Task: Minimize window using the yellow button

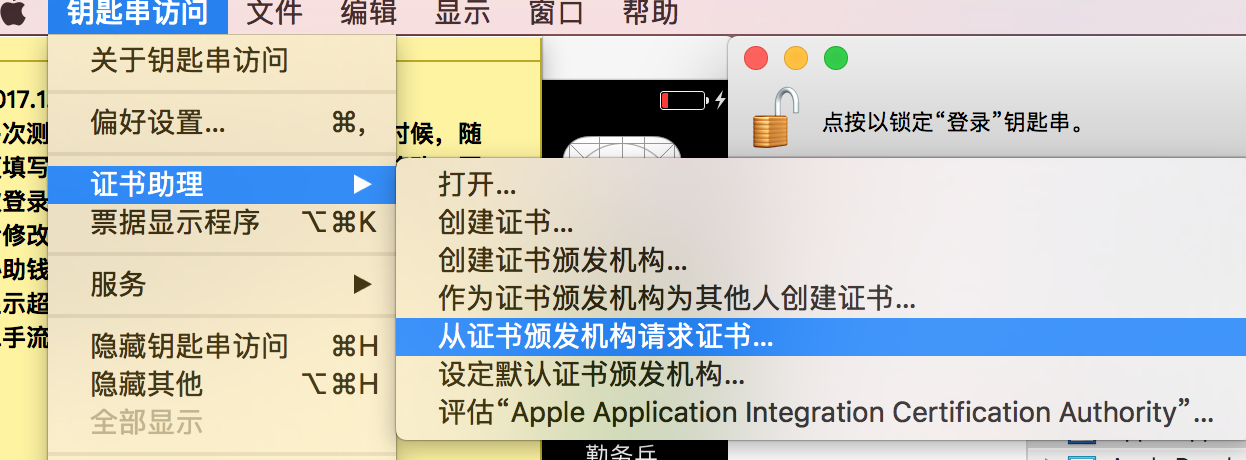Action: click(795, 58)
